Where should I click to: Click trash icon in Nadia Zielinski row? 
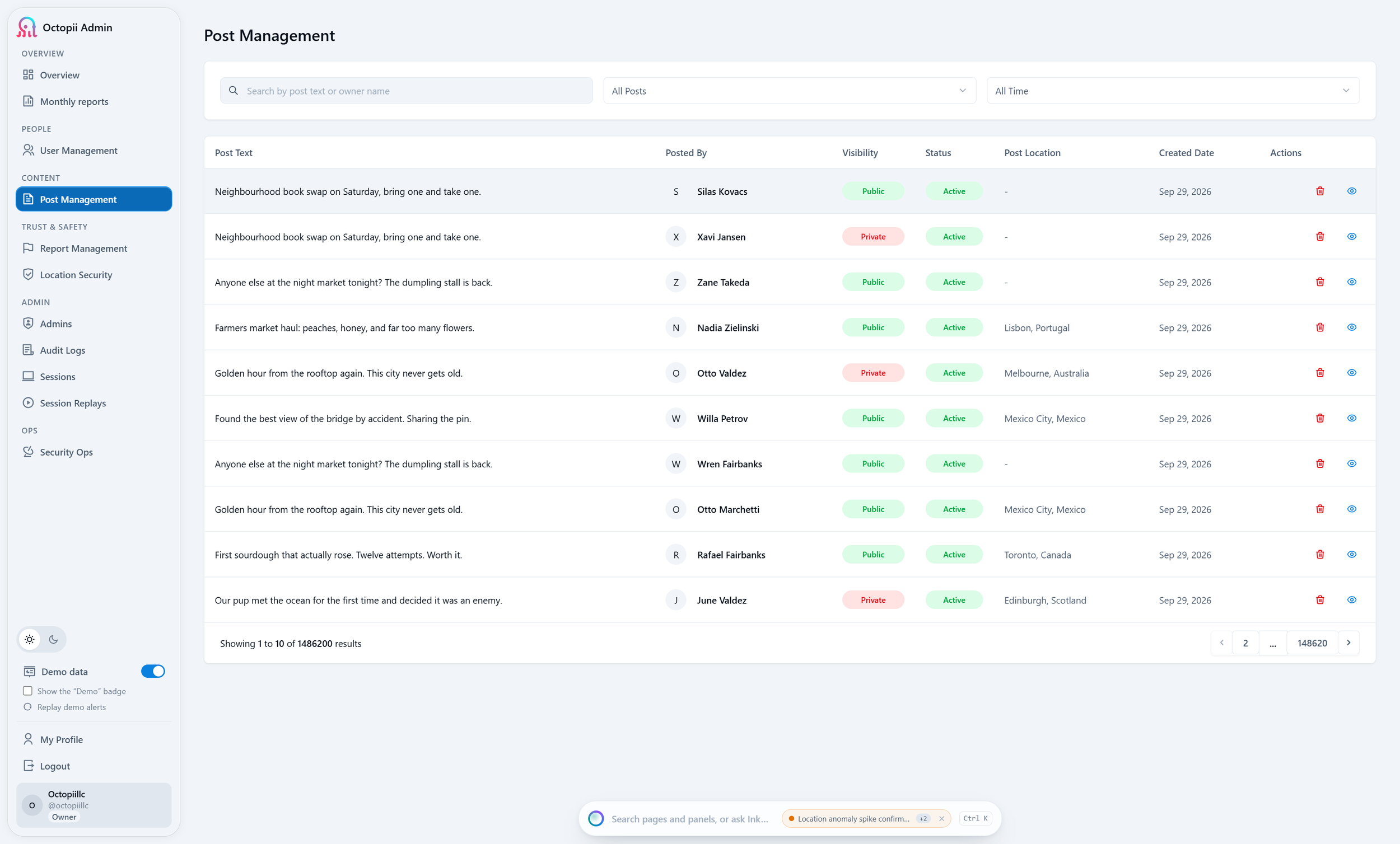[1320, 327]
